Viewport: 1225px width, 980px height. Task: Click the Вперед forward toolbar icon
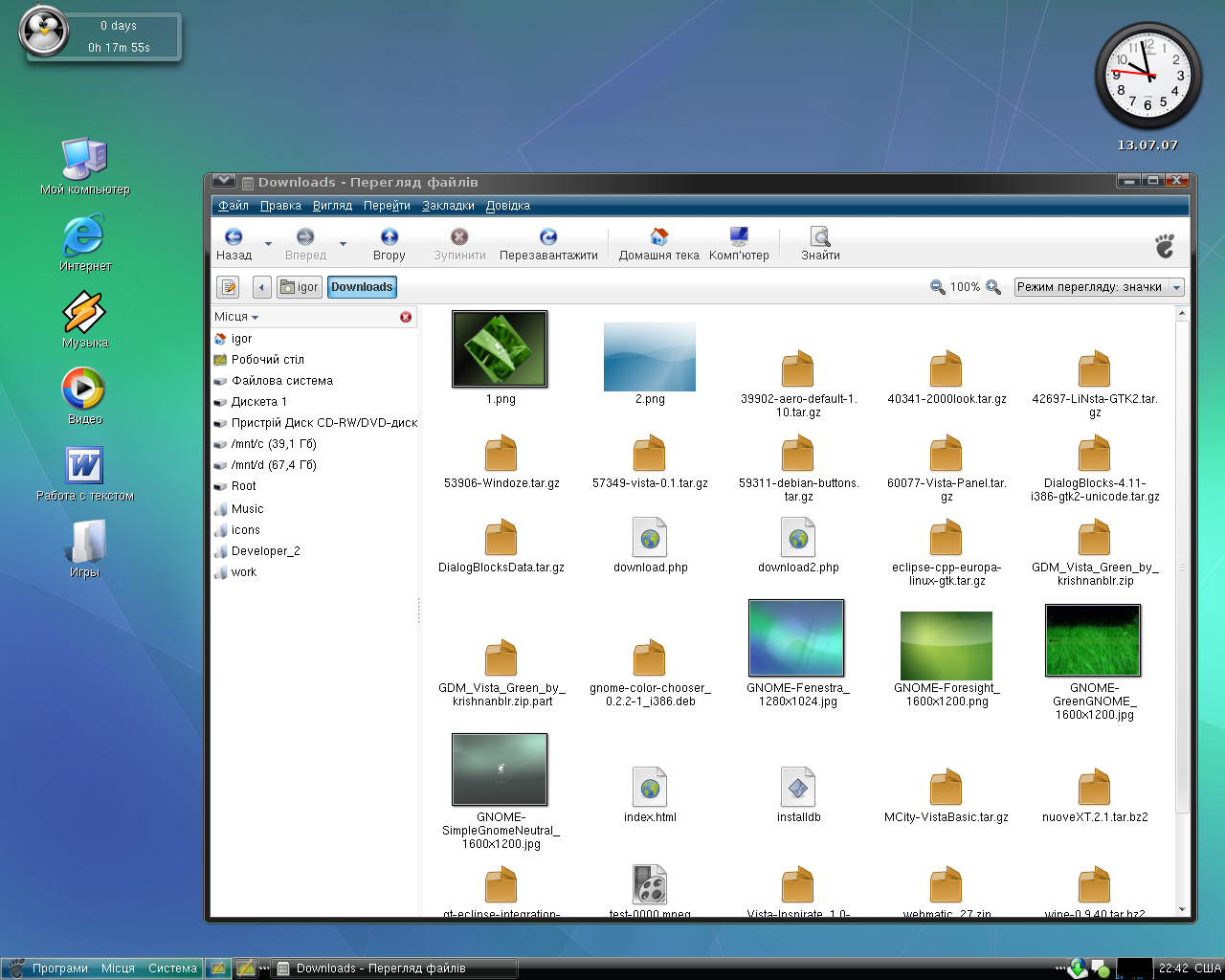(305, 237)
